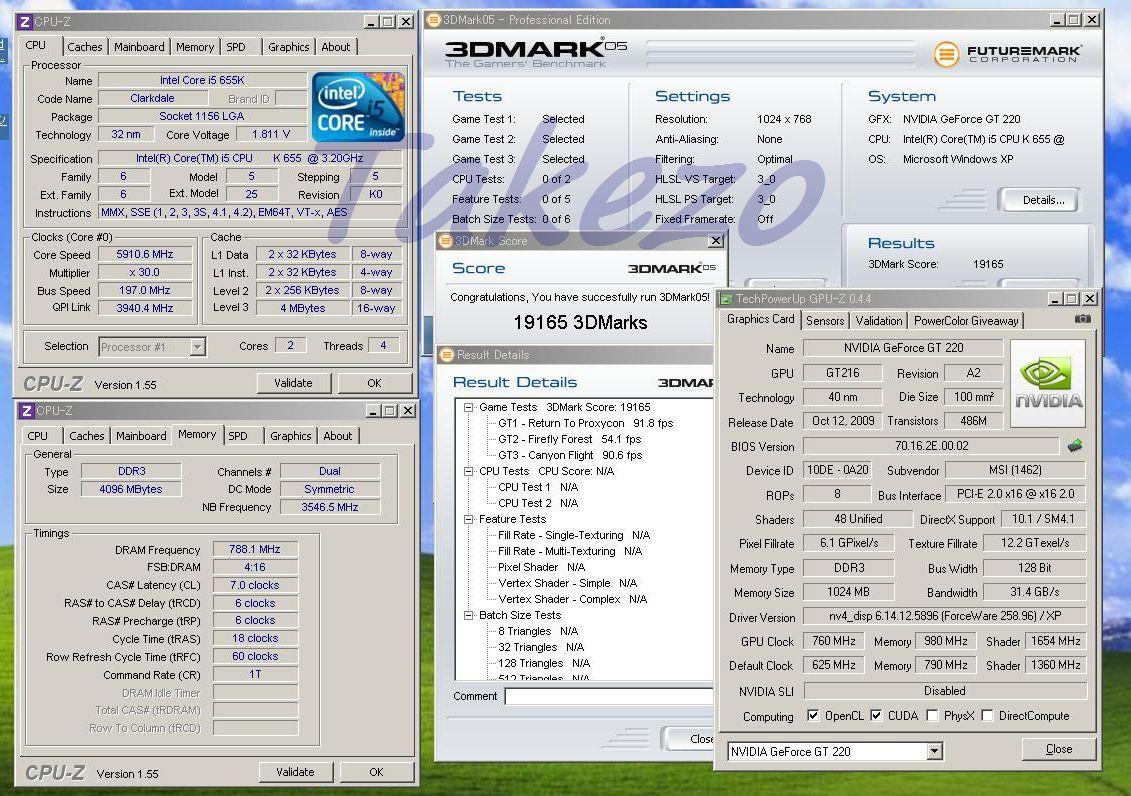Open the Processor #1 selection dropdown

[x=197, y=347]
